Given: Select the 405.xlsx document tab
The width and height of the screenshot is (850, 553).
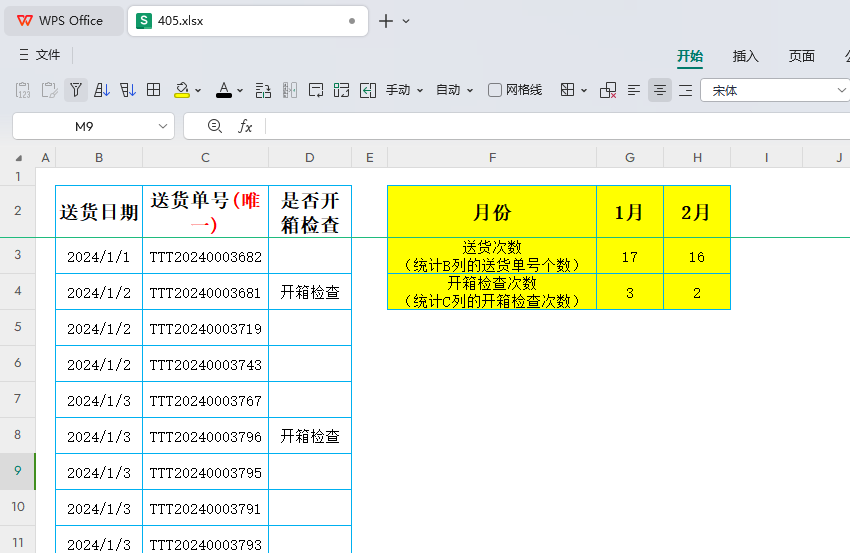Looking at the screenshot, I should [248, 21].
